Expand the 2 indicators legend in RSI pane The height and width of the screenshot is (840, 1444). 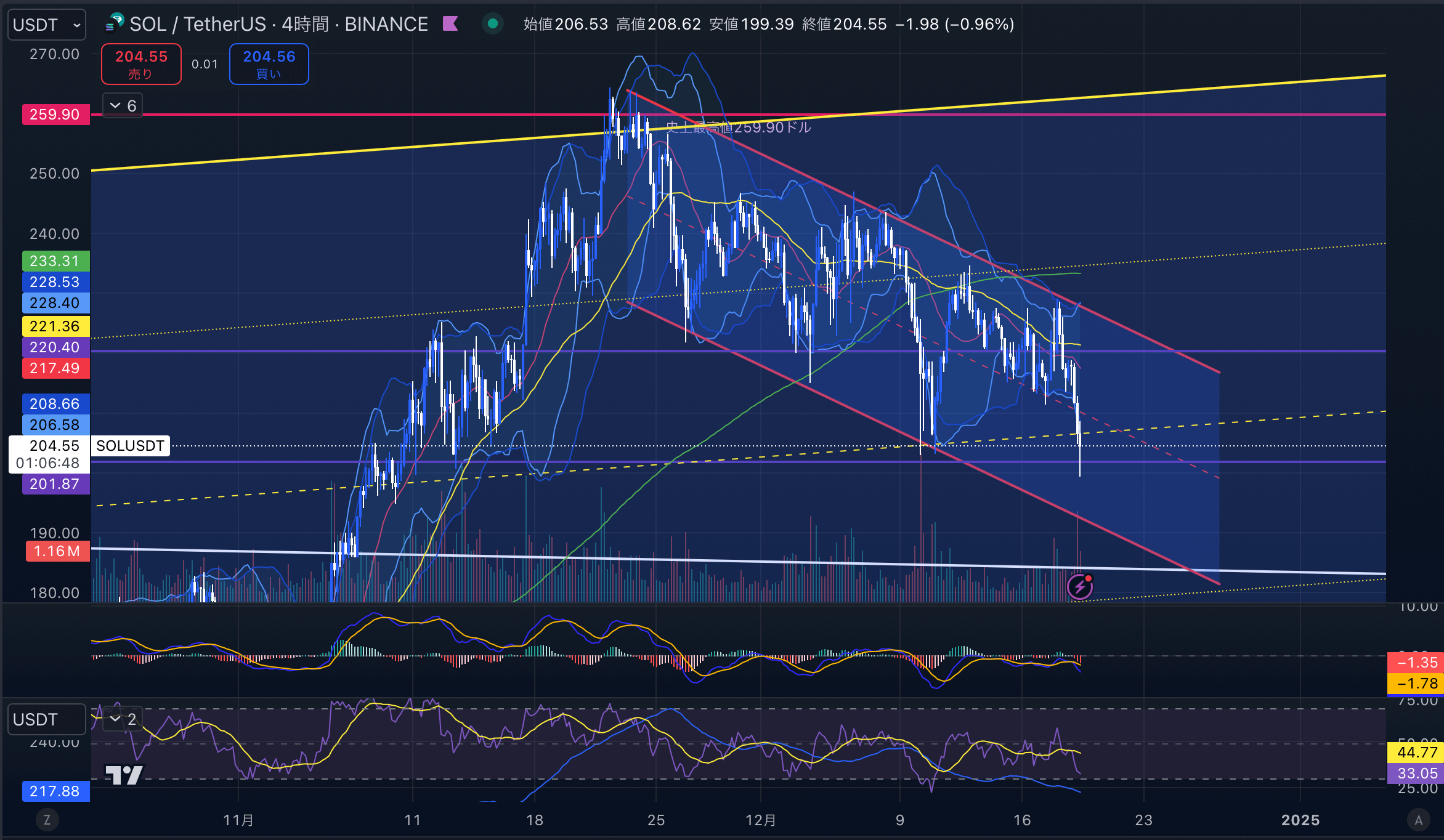[x=123, y=719]
